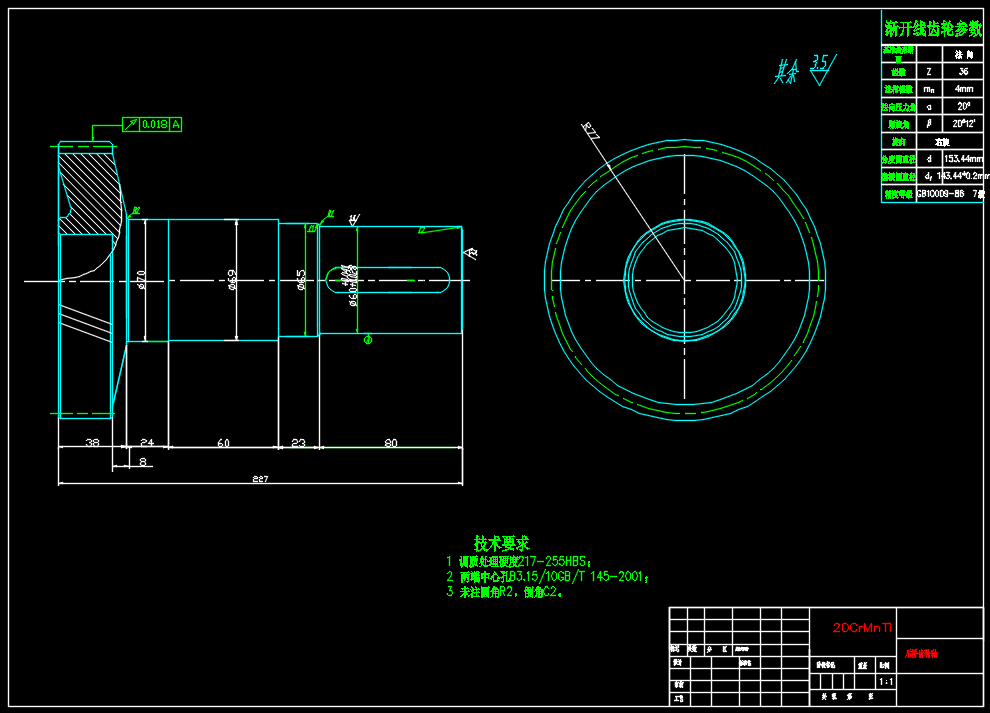Click the 渐开线齿轮参数 table title
Image resolution: width=990 pixels, height=713 pixels.
(933, 29)
